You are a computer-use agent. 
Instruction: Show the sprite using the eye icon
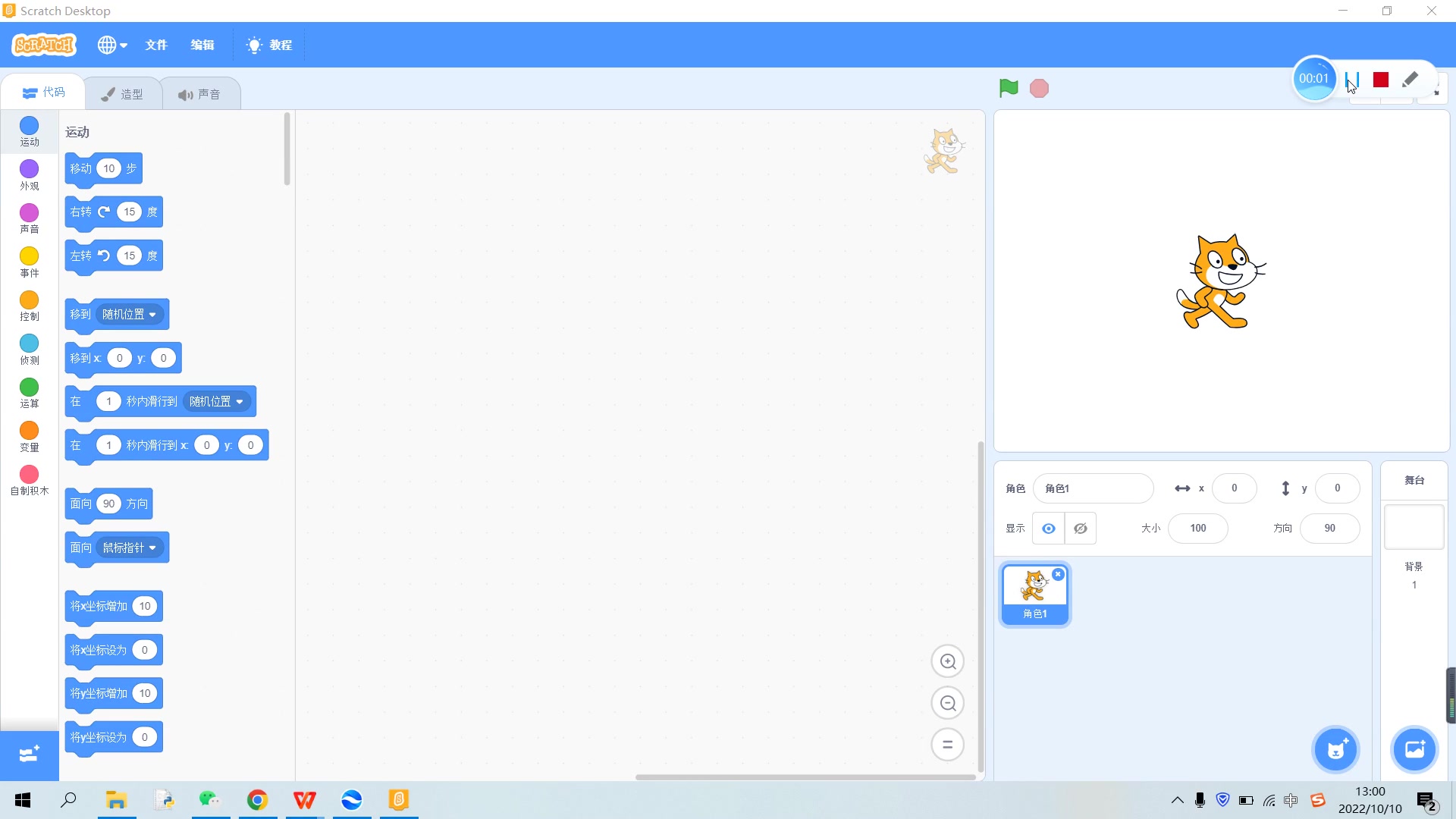click(1048, 529)
